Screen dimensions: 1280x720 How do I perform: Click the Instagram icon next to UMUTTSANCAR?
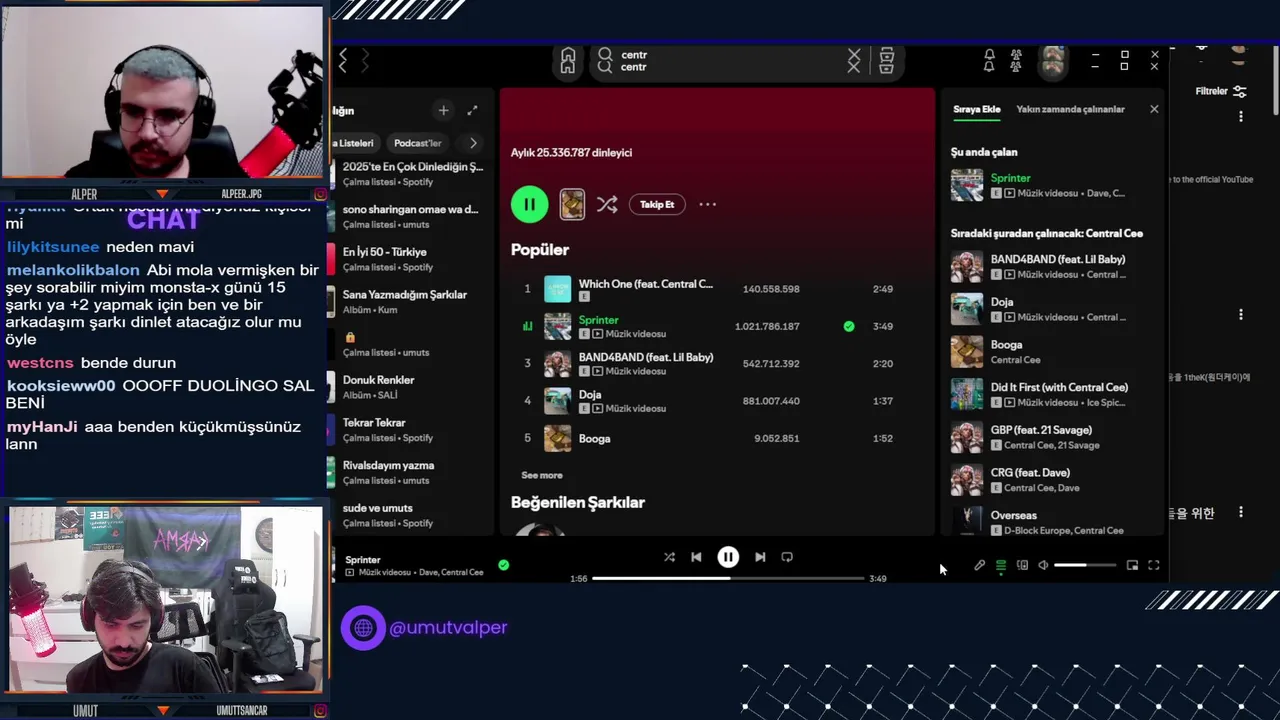coord(320,711)
